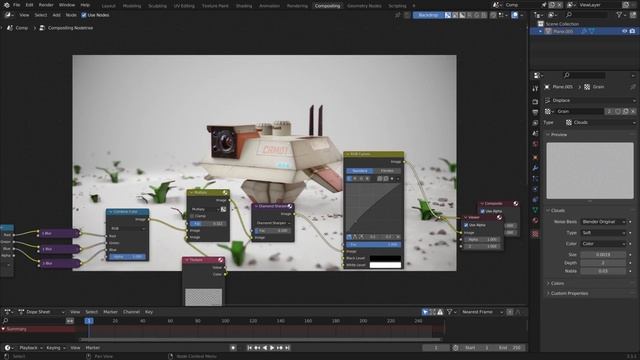Click the properties panel search field
Screen dimensions: 640x360
pos(584,75)
